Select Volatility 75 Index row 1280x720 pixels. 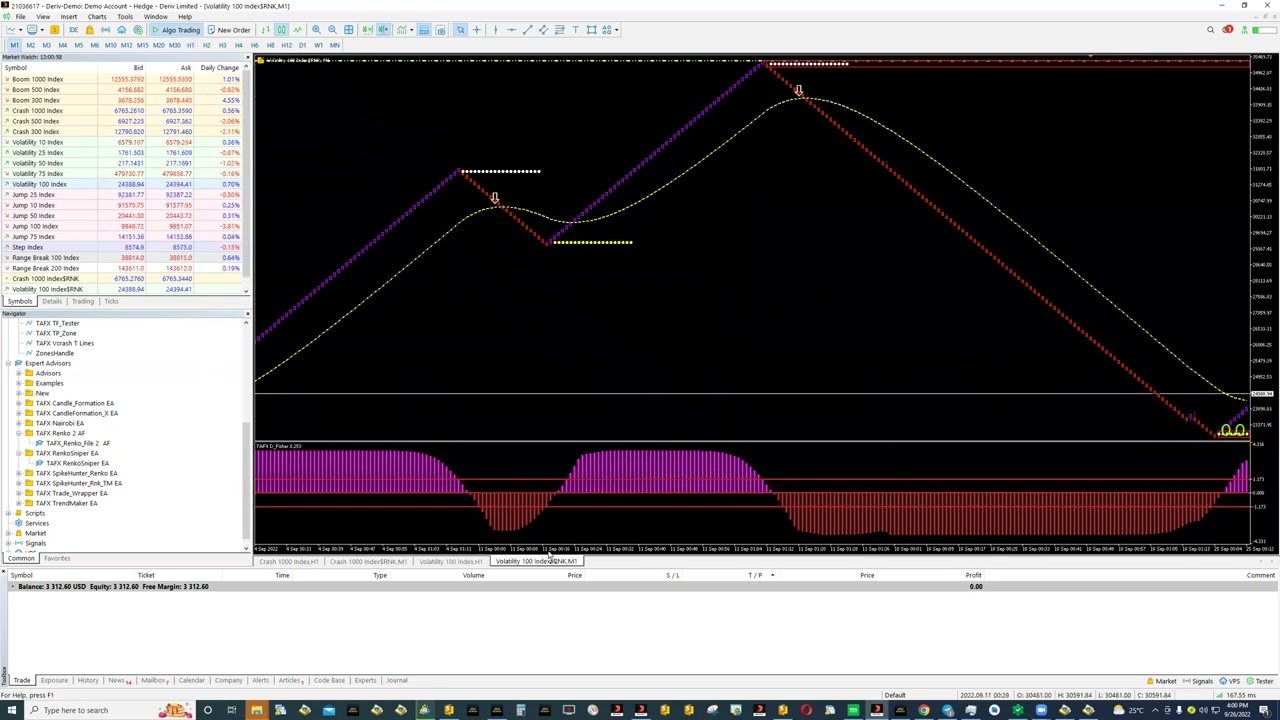123,173
